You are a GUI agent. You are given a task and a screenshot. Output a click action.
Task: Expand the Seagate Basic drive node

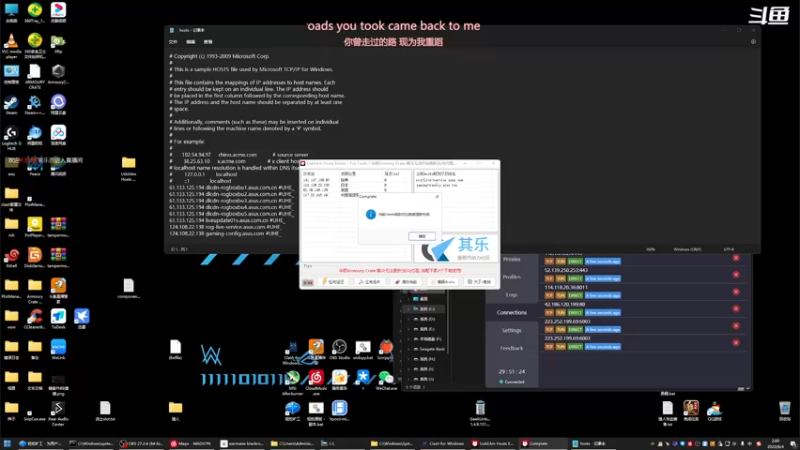[x=409, y=349]
